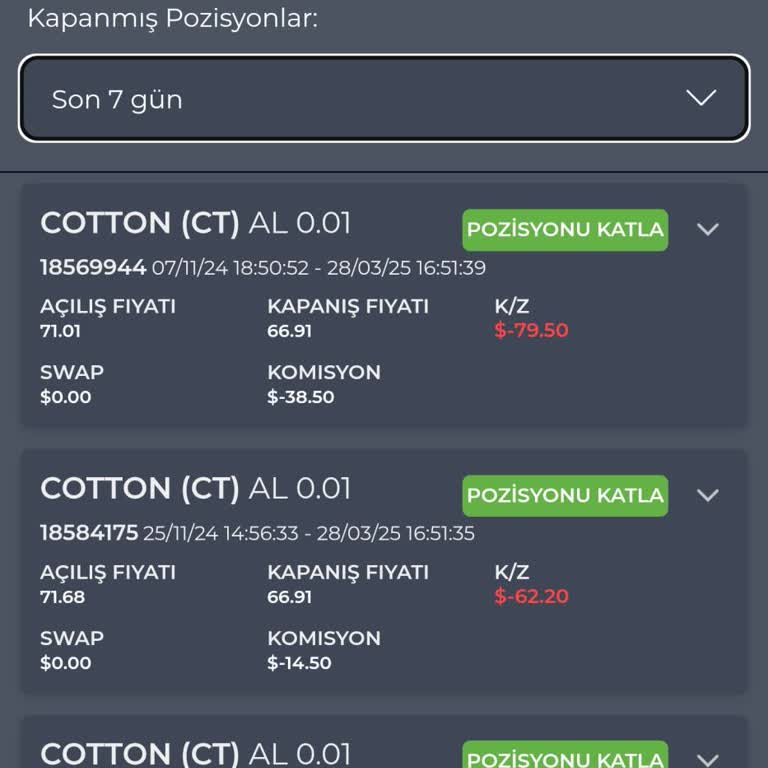This screenshot has height=768, width=768.
Task: Tap POZİSYONU KATLA on the bottom partially visible card
Action: pos(565,757)
